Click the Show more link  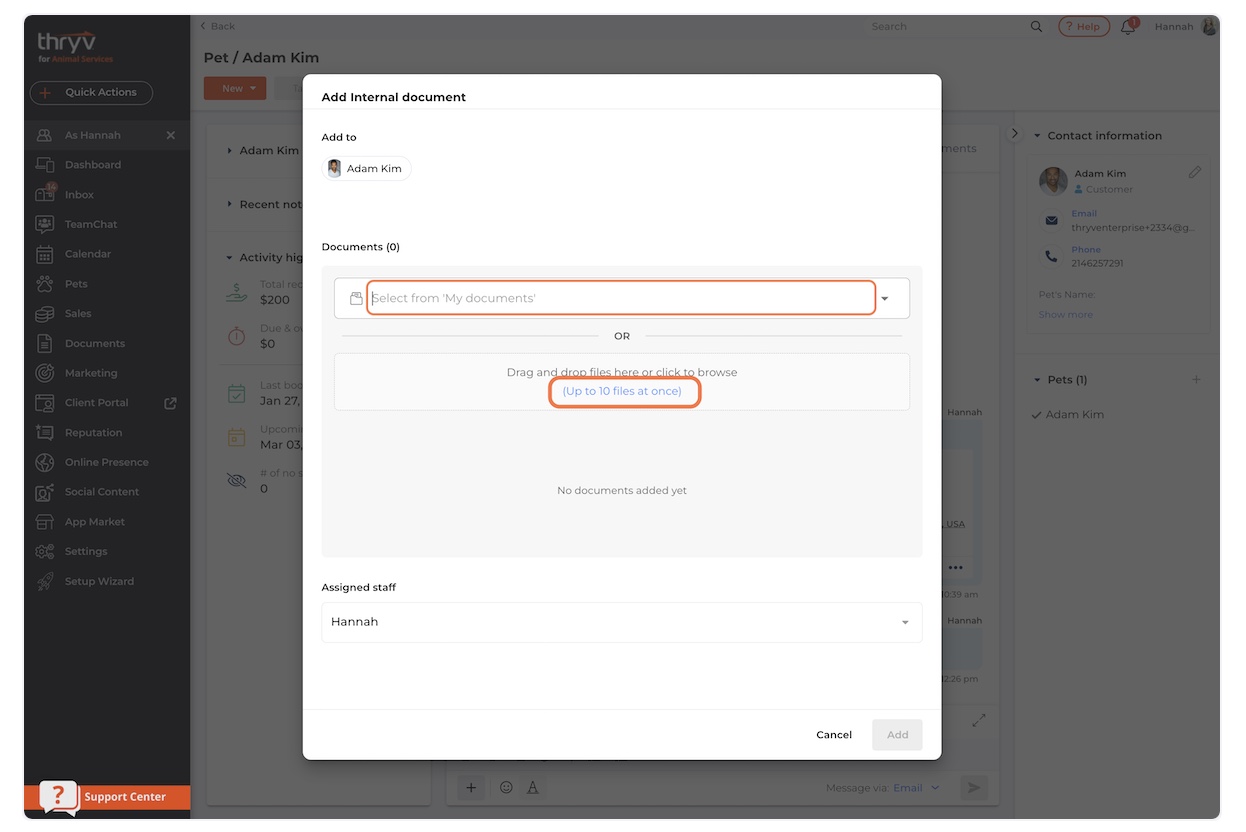[x=1065, y=315]
